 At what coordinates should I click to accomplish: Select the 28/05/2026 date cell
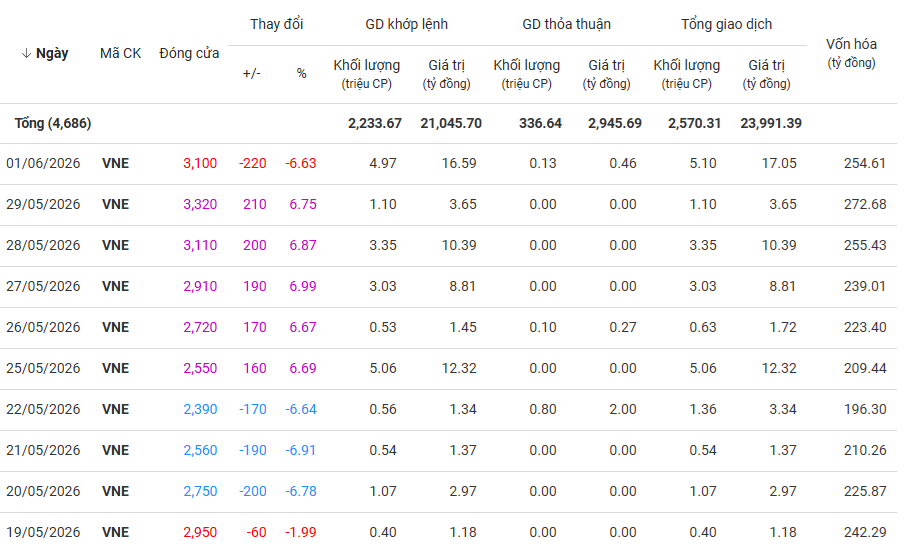[43, 246]
